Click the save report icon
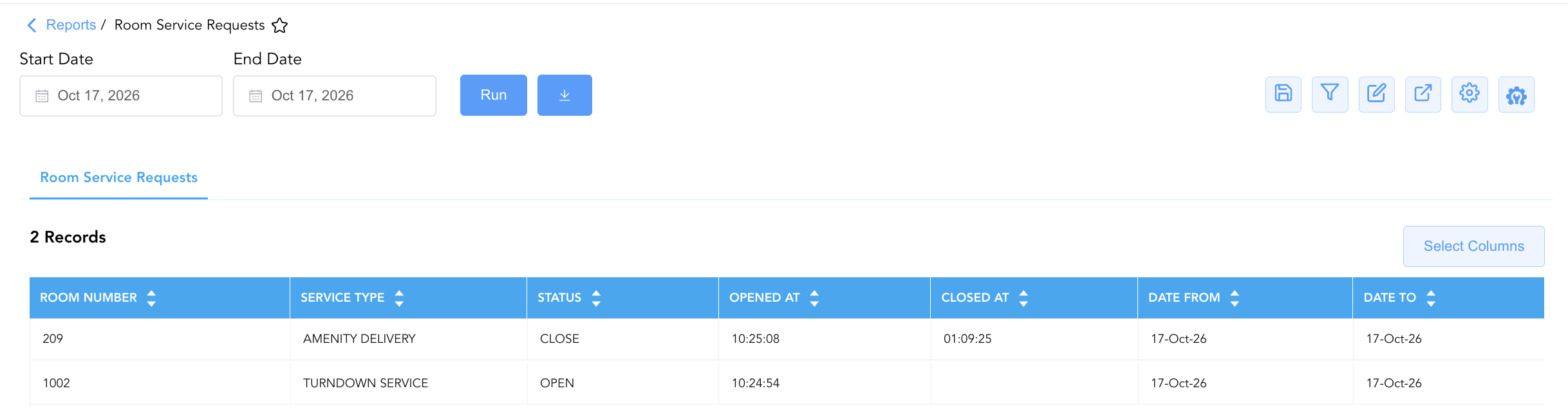The width and height of the screenshot is (1568, 413). pyautogui.click(x=1283, y=95)
